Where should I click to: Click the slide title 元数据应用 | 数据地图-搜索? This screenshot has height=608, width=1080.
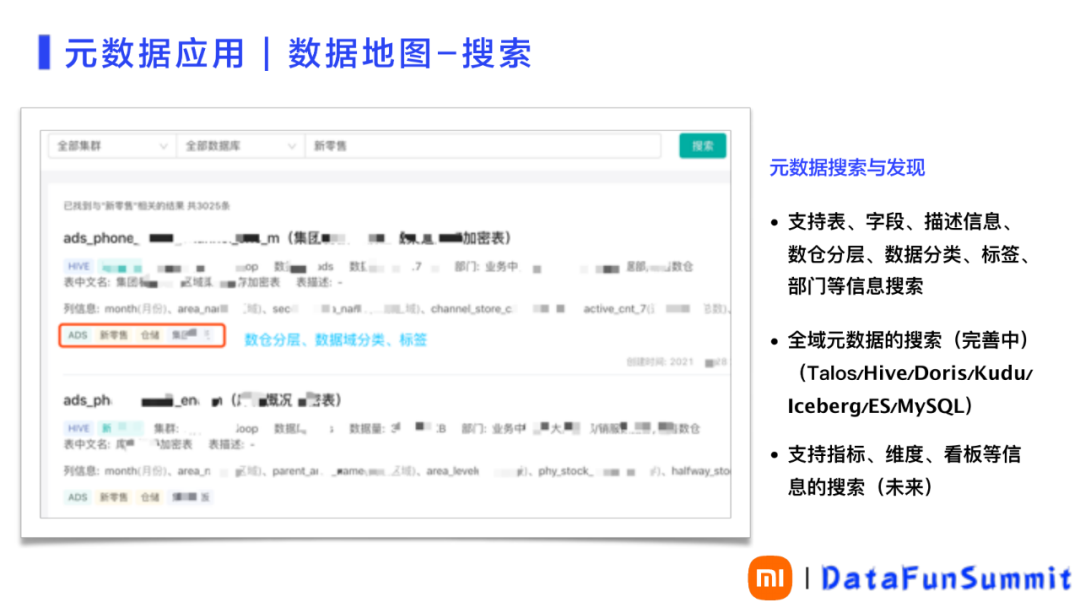pyautogui.click(x=298, y=54)
